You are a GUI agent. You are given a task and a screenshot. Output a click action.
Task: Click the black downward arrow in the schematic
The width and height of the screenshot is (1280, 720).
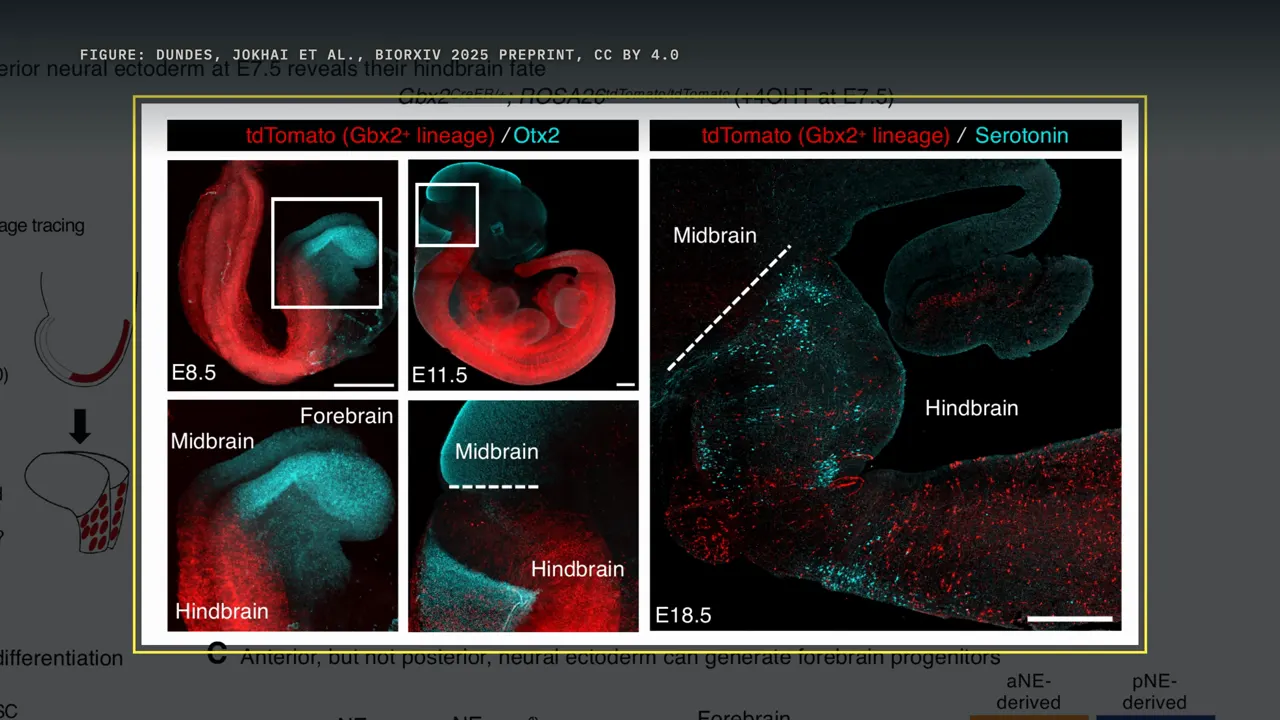[x=79, y=426]
